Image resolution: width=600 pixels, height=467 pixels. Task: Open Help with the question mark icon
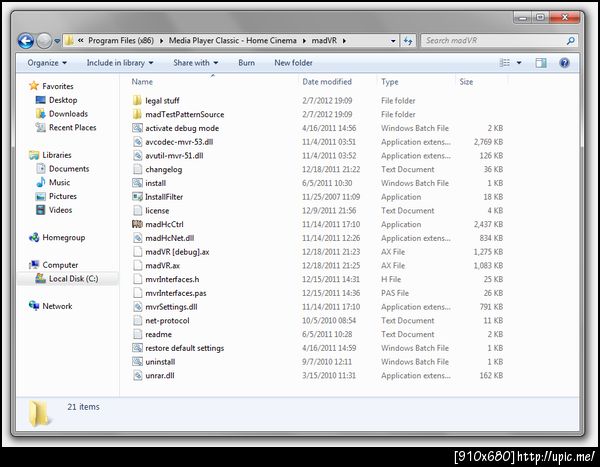coord(564,63)
